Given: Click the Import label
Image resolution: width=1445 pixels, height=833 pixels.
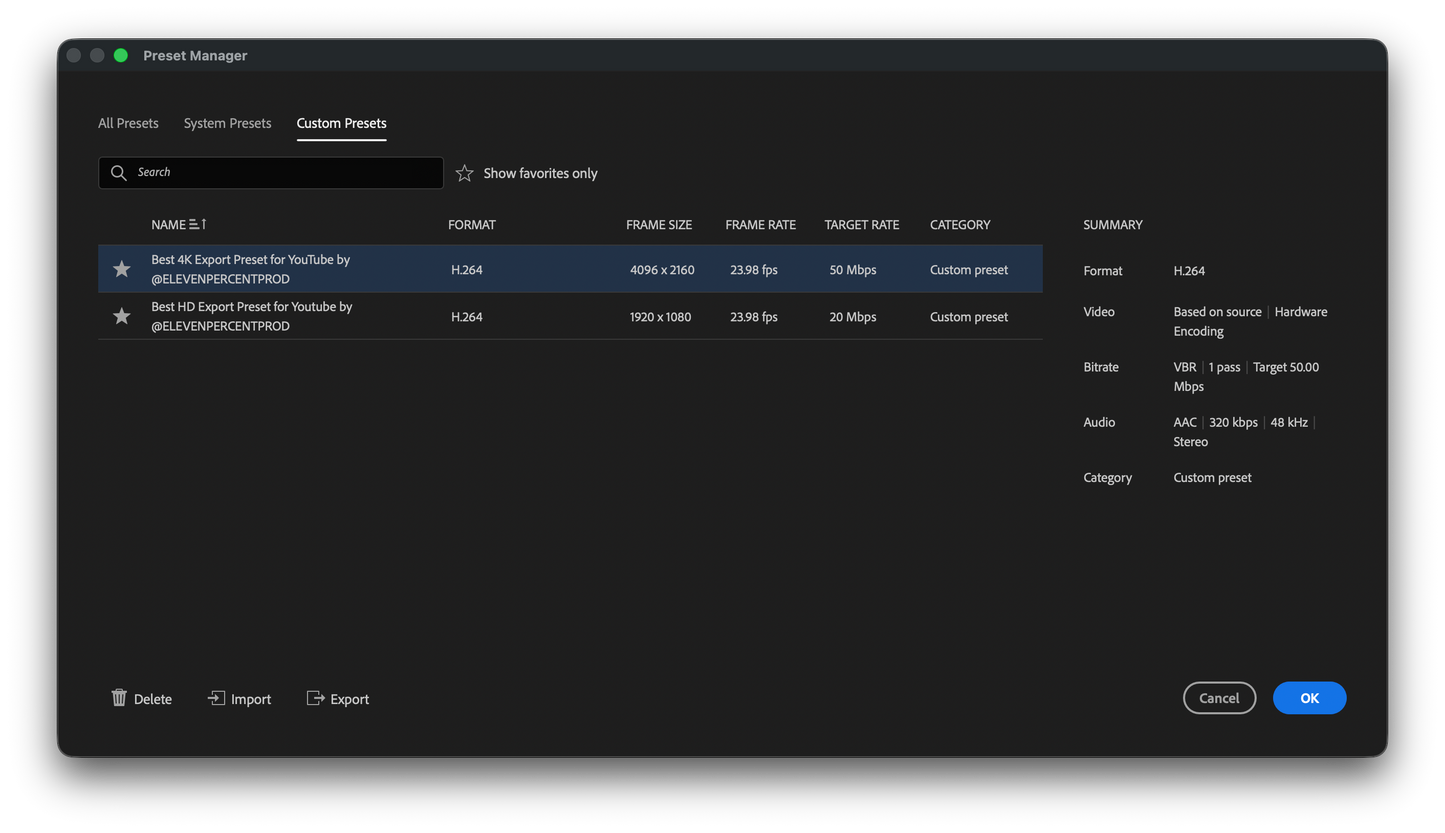Looking at the screenshot, I should click(x=251, y=699).
